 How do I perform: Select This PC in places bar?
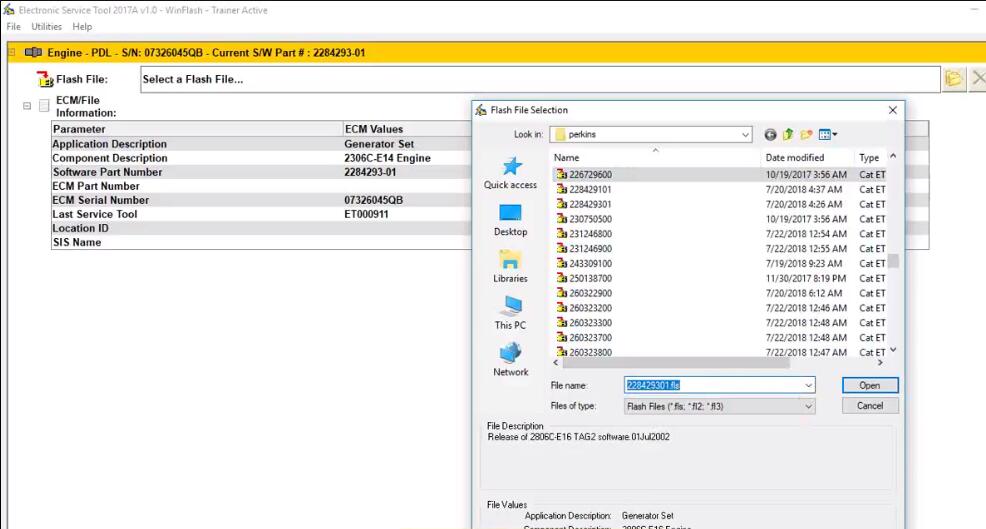511,313
